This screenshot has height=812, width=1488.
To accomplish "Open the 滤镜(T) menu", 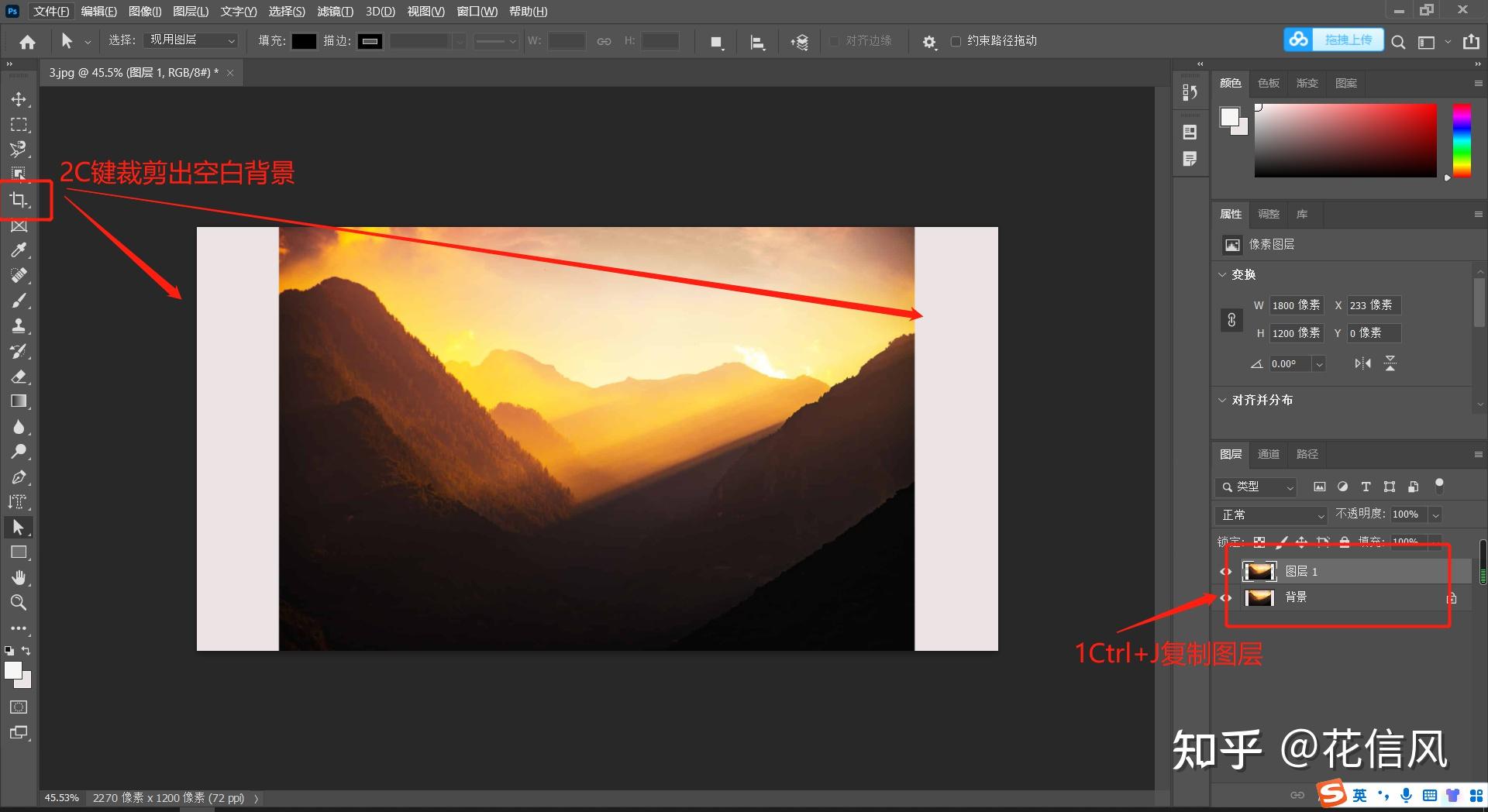I will [x=336, y=11].
